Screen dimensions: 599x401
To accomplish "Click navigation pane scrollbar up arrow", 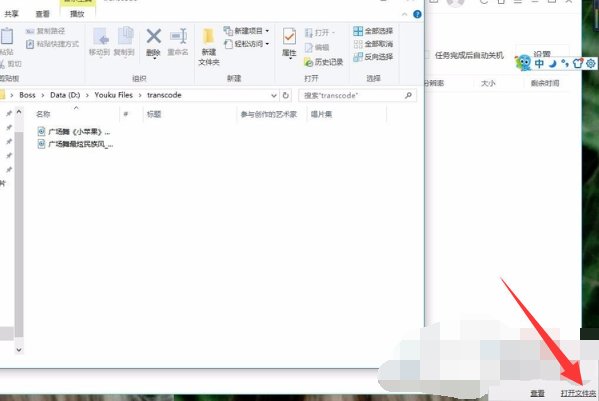I will coord(19,112).
